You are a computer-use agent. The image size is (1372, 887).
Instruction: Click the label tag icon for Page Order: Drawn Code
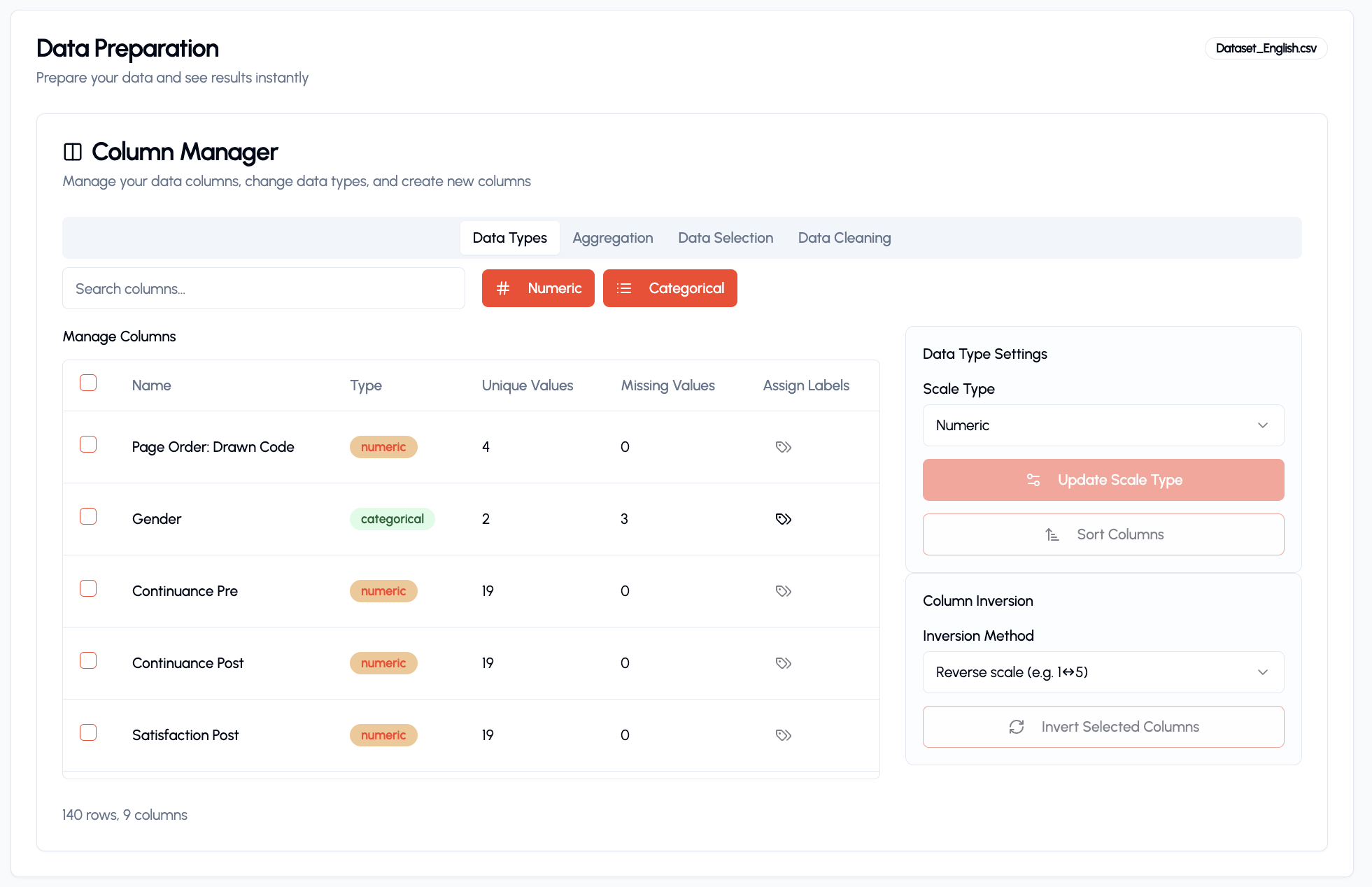click(784, 447)
